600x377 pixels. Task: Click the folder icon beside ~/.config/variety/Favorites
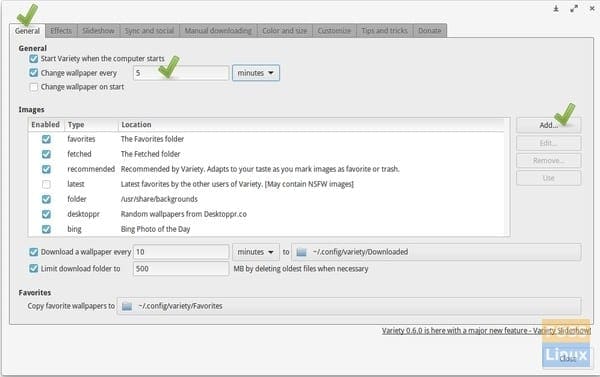(127, 306)
